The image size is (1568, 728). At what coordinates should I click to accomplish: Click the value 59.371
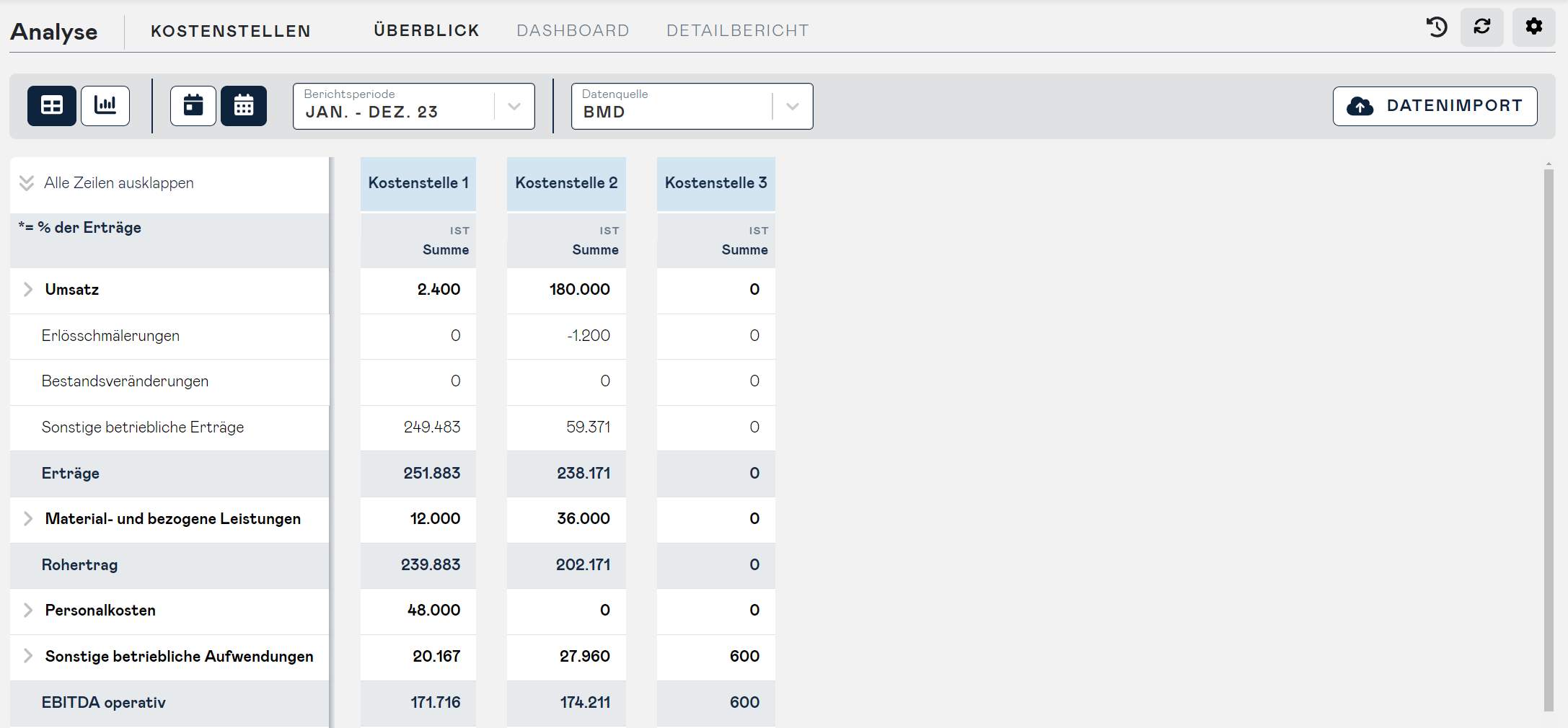pos(589,427)
